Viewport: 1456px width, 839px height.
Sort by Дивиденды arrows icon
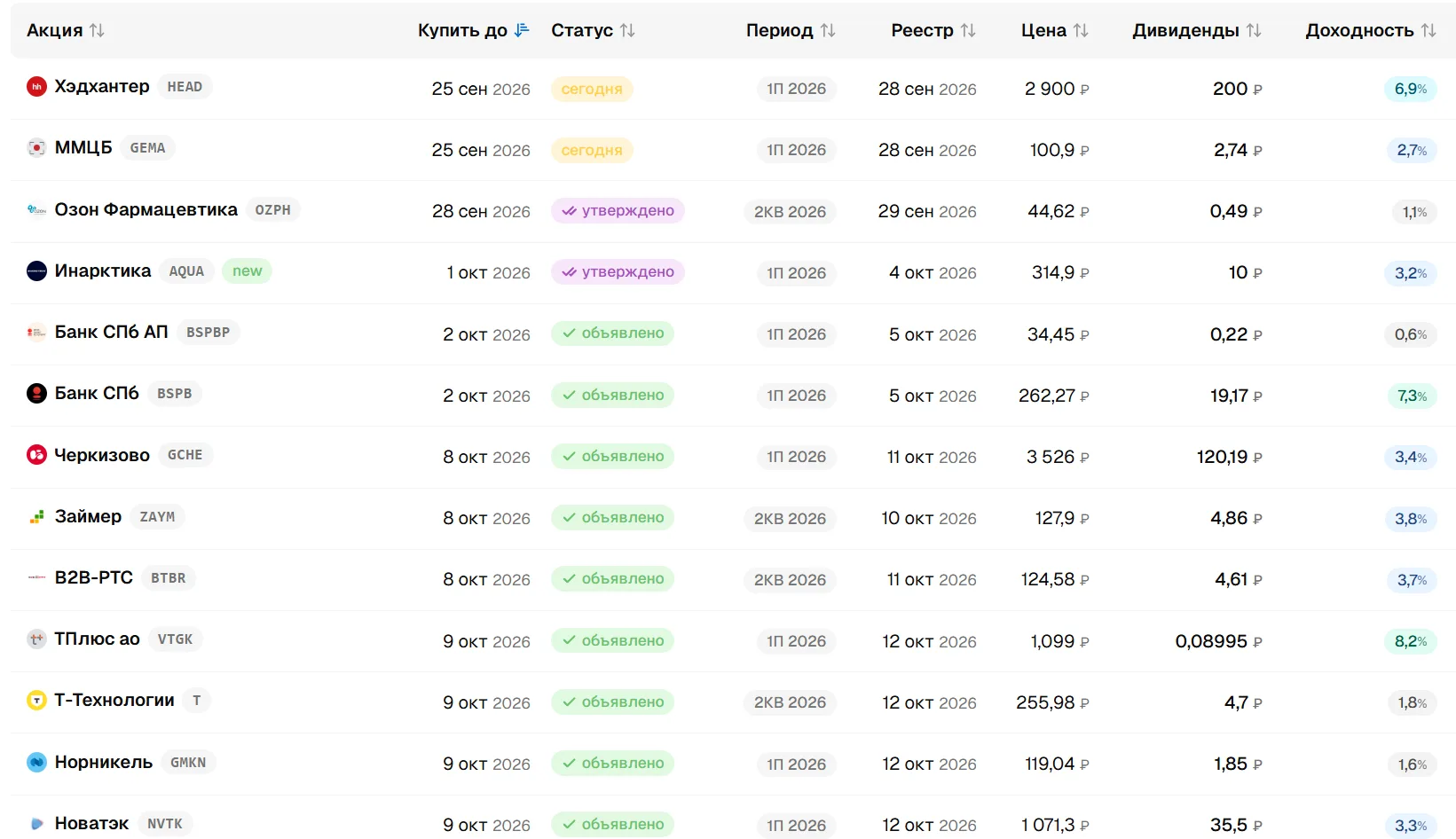pyautogui.click(x=1254, y=30)
